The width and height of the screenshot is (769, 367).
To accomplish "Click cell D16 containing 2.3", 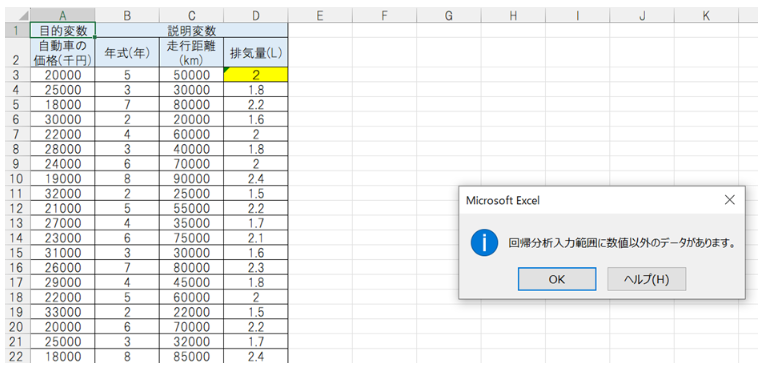I will [256, 267].
